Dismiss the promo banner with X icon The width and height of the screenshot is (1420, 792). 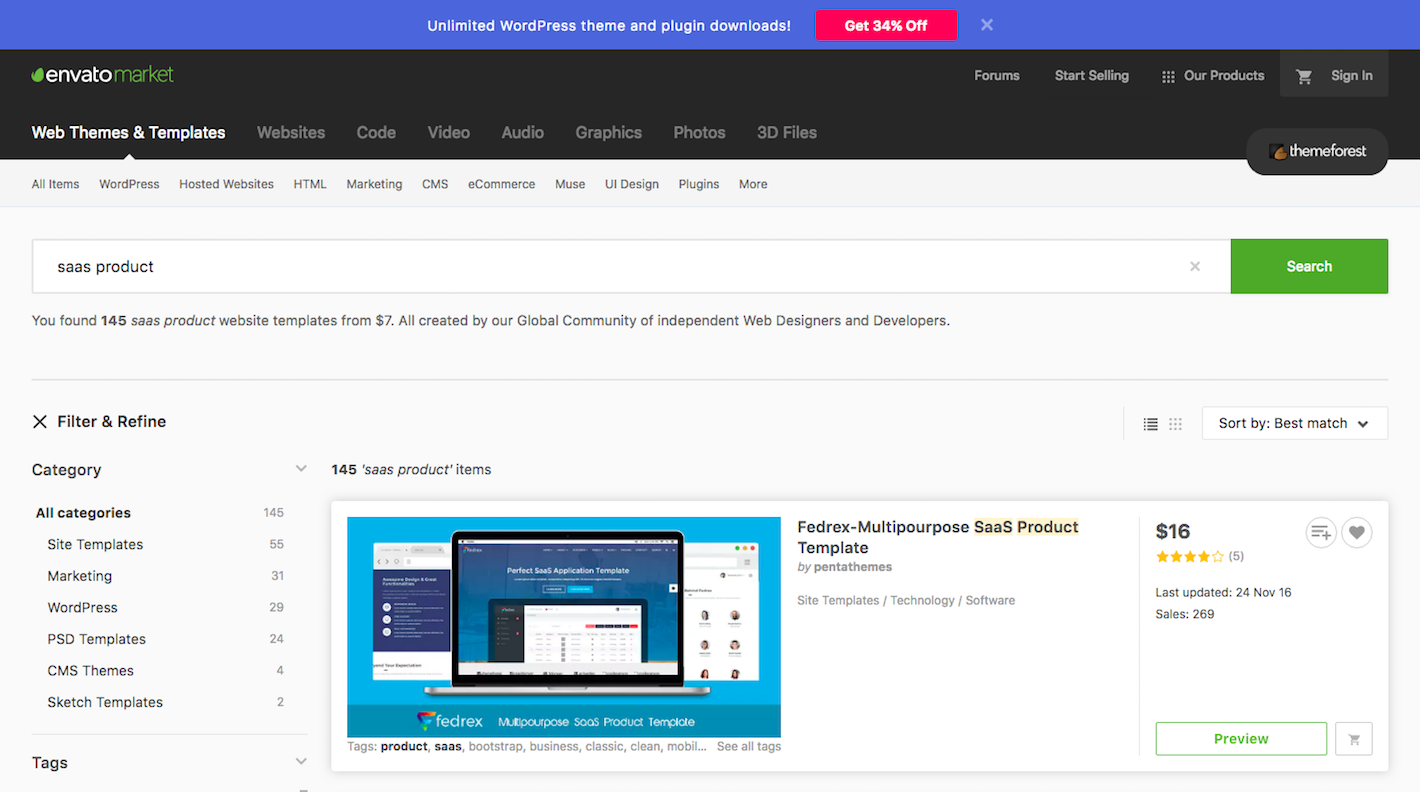[x=987, y=25]
